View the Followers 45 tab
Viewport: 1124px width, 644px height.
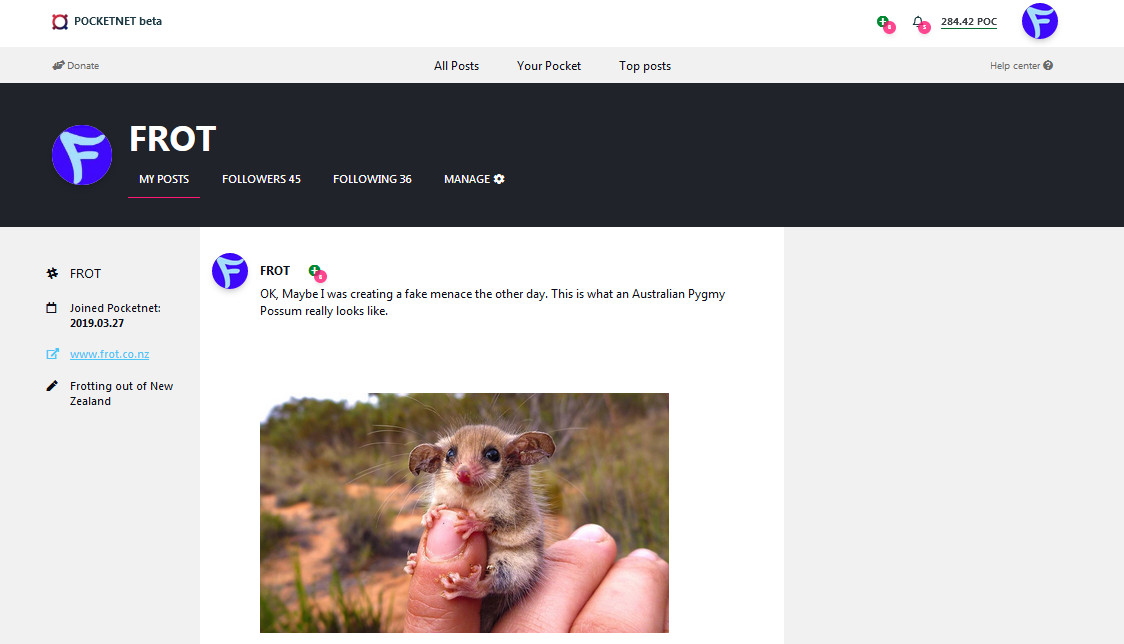tap(261, 179)
